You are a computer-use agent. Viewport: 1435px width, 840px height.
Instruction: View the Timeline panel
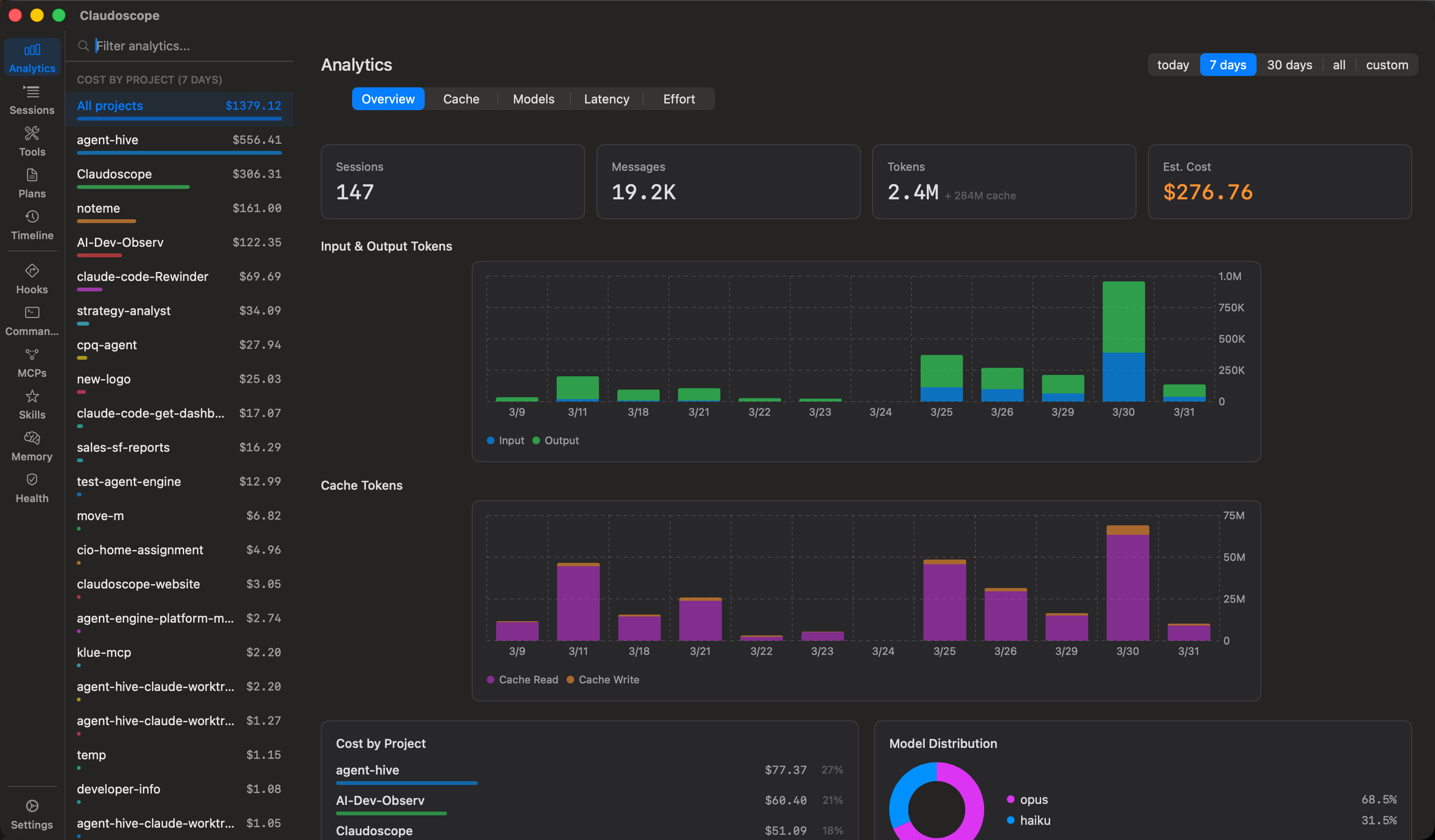point(31,225)
